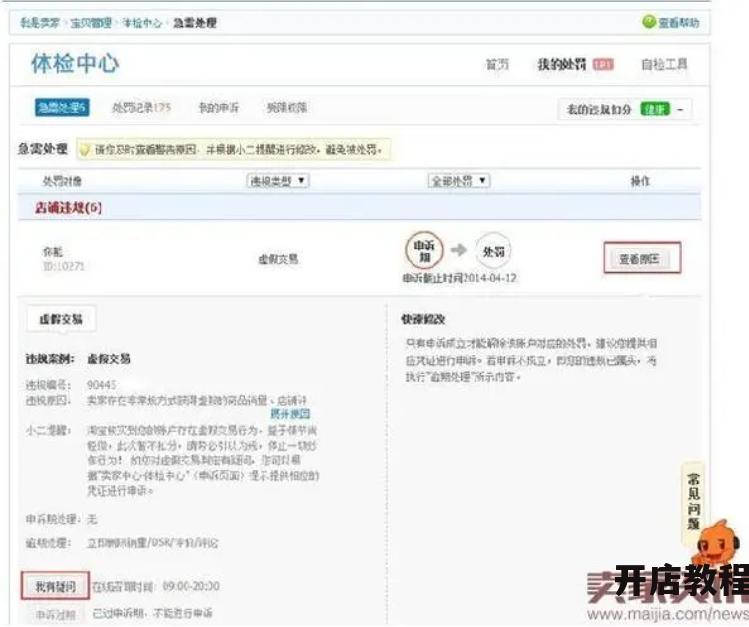Click the 处罚 stage circle icon
749x627 pixels.
pyautogui.click(x=493, y=251)
